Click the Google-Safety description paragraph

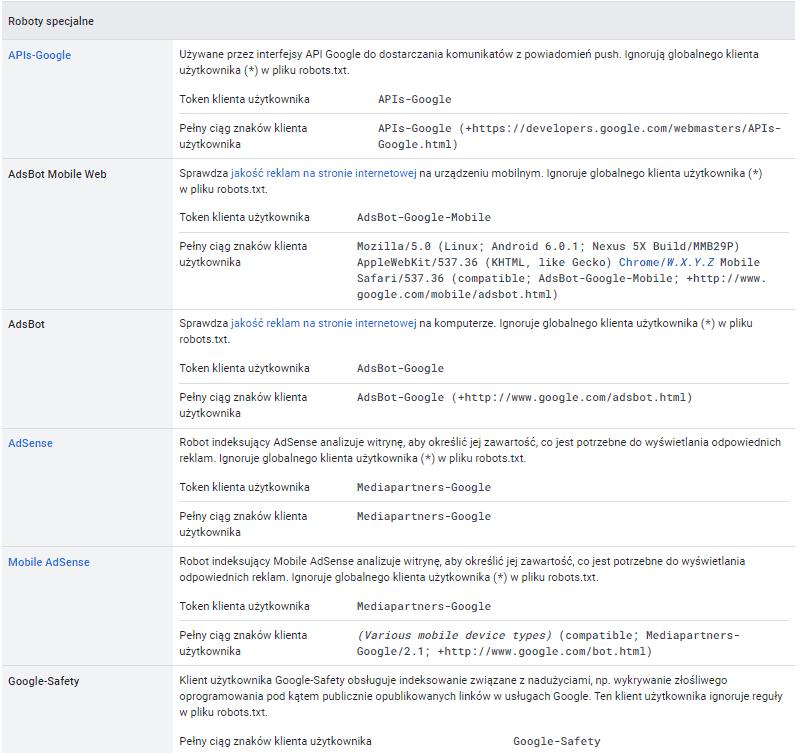pyautogui.click(x=481, y=696)
